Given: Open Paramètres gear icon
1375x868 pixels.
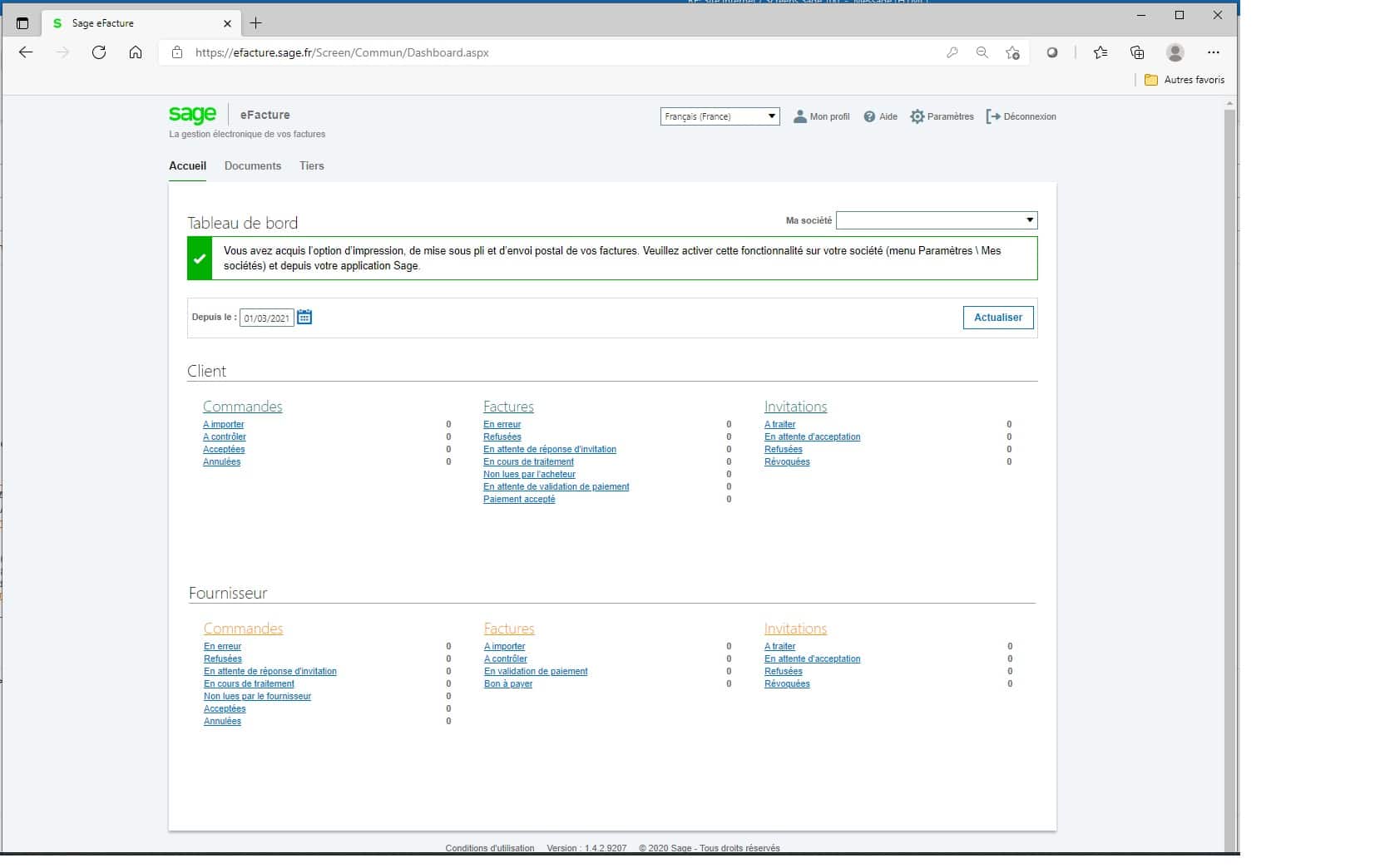Looking at the screenshot, I should (x=917, y=117).
